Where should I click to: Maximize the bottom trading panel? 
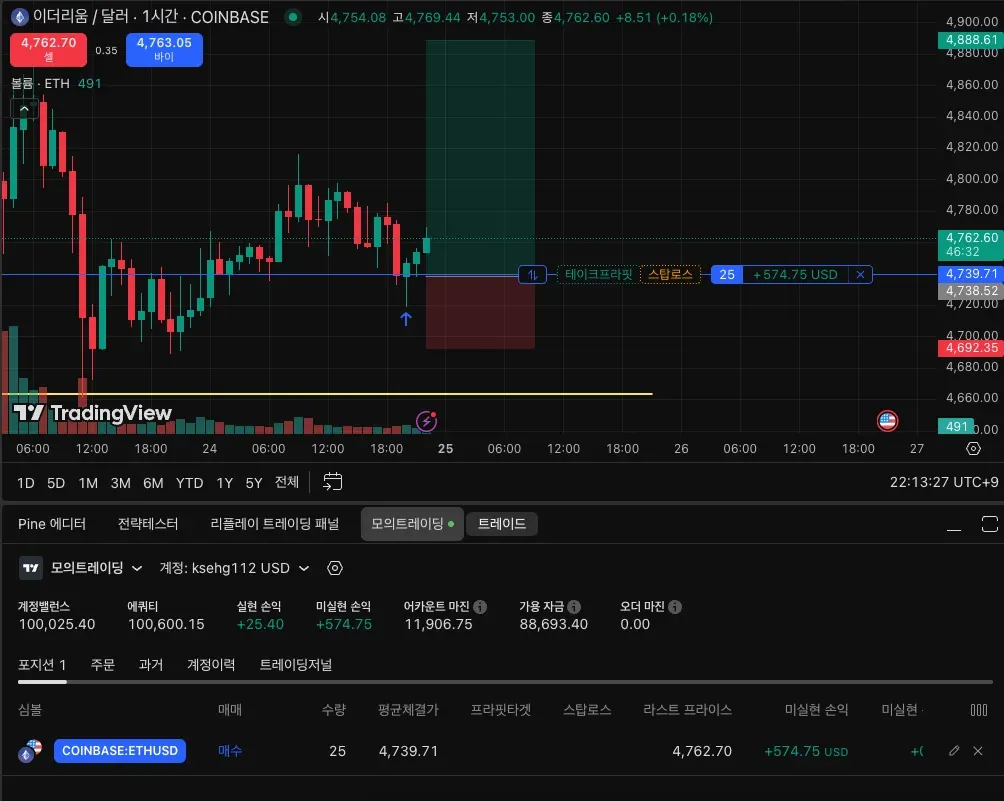pyautogui.click(x=989, y=524)
